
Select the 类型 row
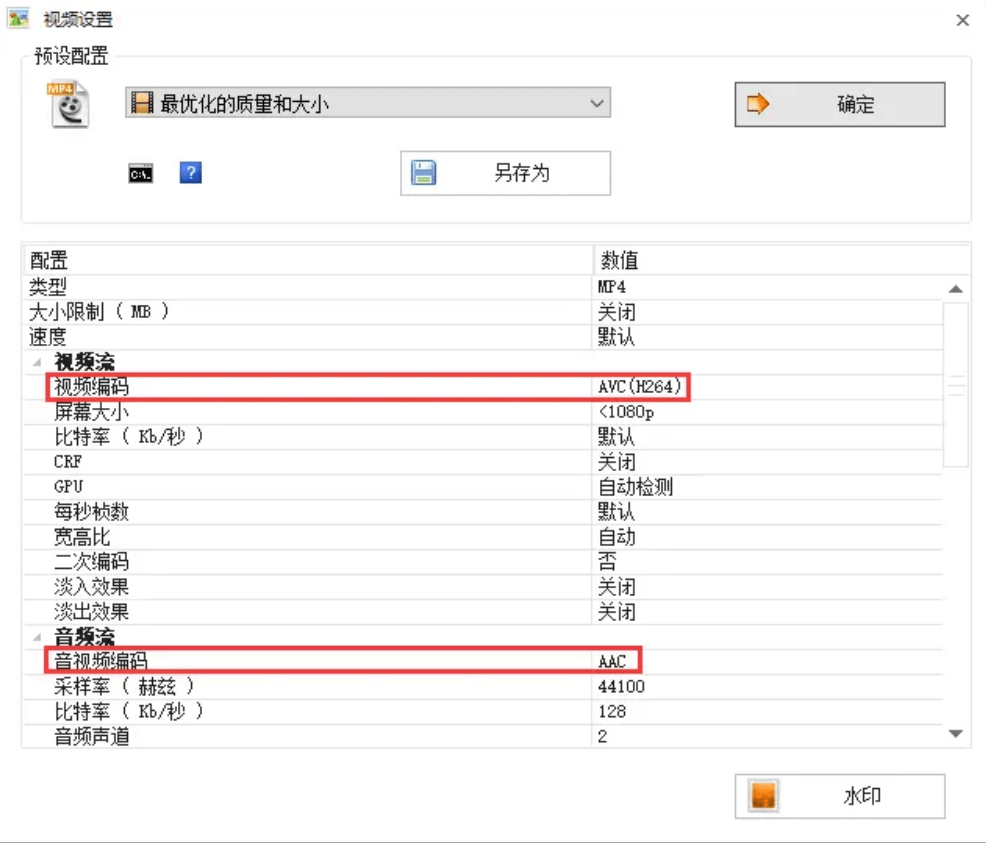click(x=483, y=287)
